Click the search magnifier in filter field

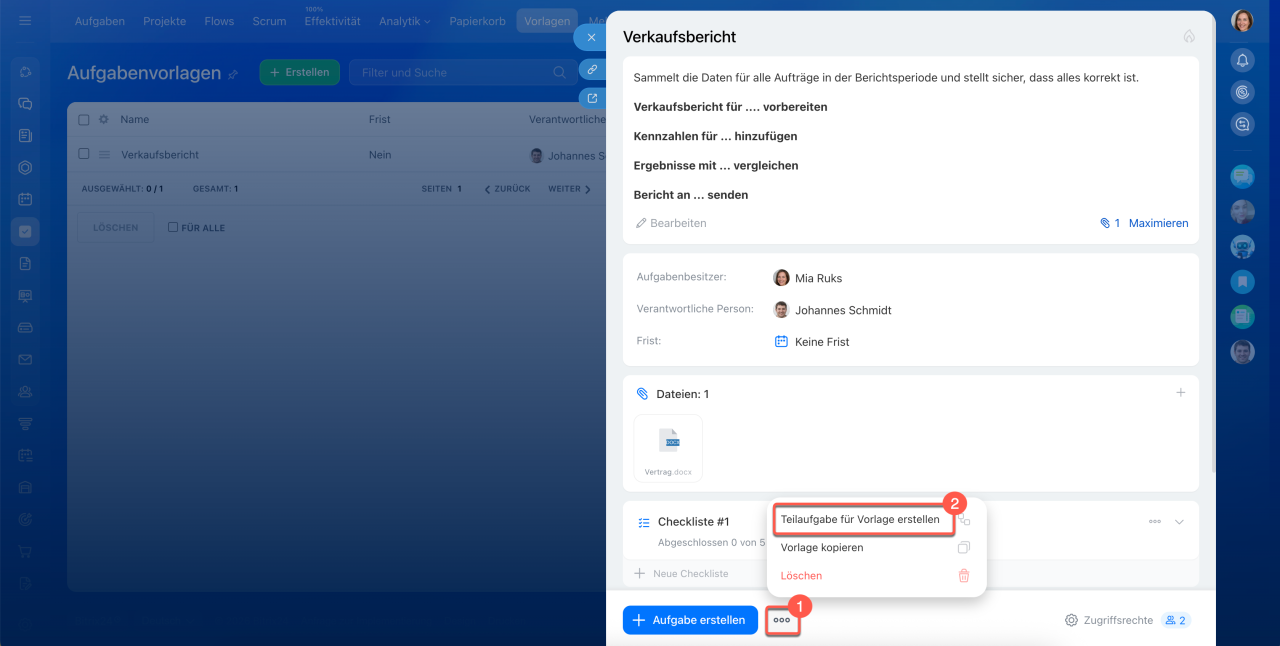point(559,72)
